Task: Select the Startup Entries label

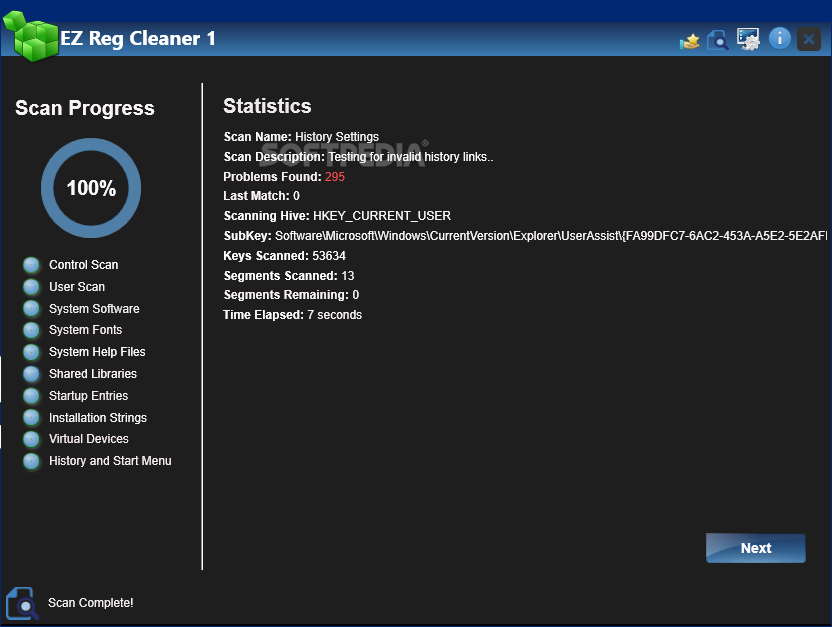Action: click(88, 396)
